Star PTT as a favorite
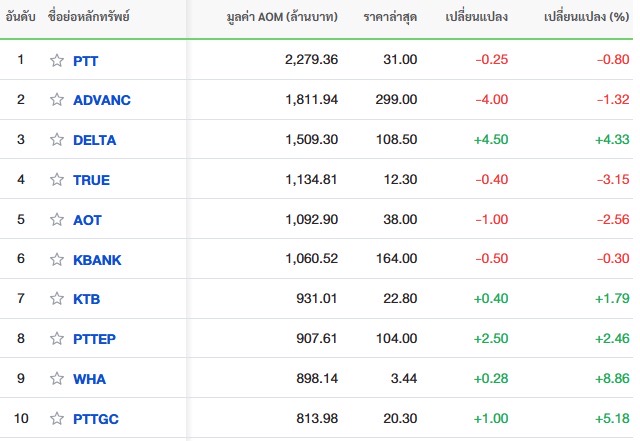Viewport: 640px width, 441px height. tap(57, 60)
